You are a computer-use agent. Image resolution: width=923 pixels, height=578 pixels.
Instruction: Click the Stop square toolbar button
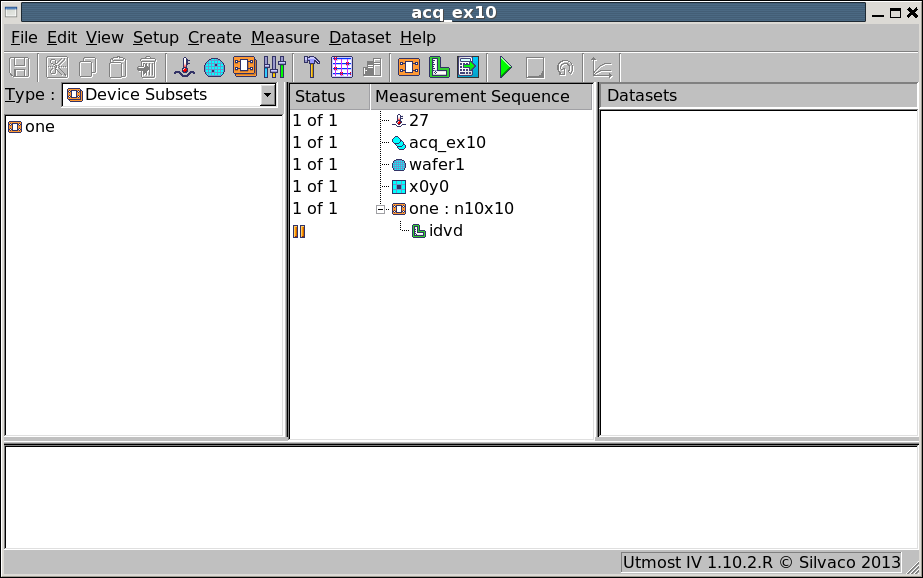[x=535, y=67]
